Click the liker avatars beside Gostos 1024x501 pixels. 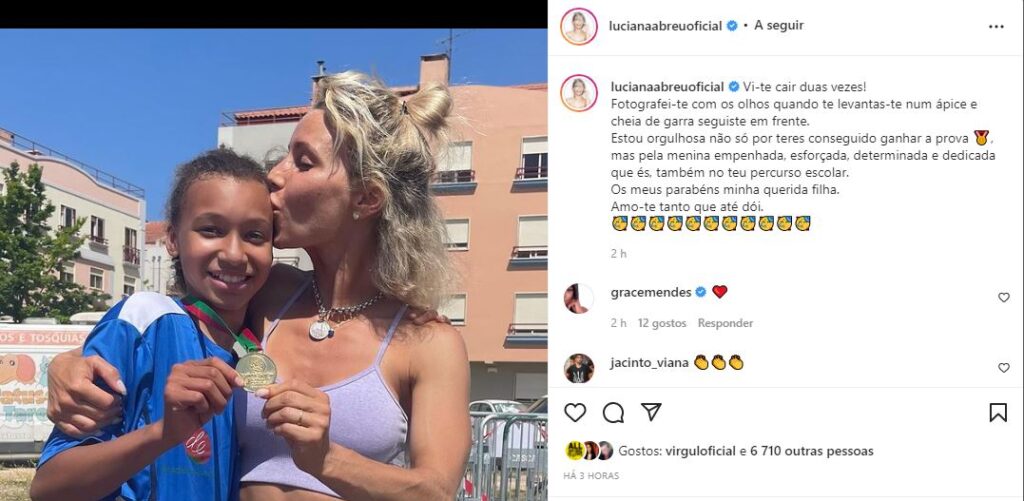pos(589,451)
